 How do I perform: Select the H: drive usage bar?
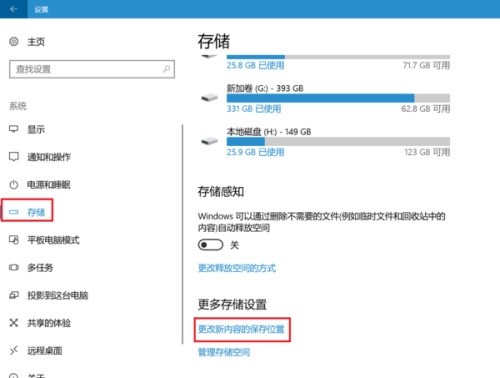point(338,141)
